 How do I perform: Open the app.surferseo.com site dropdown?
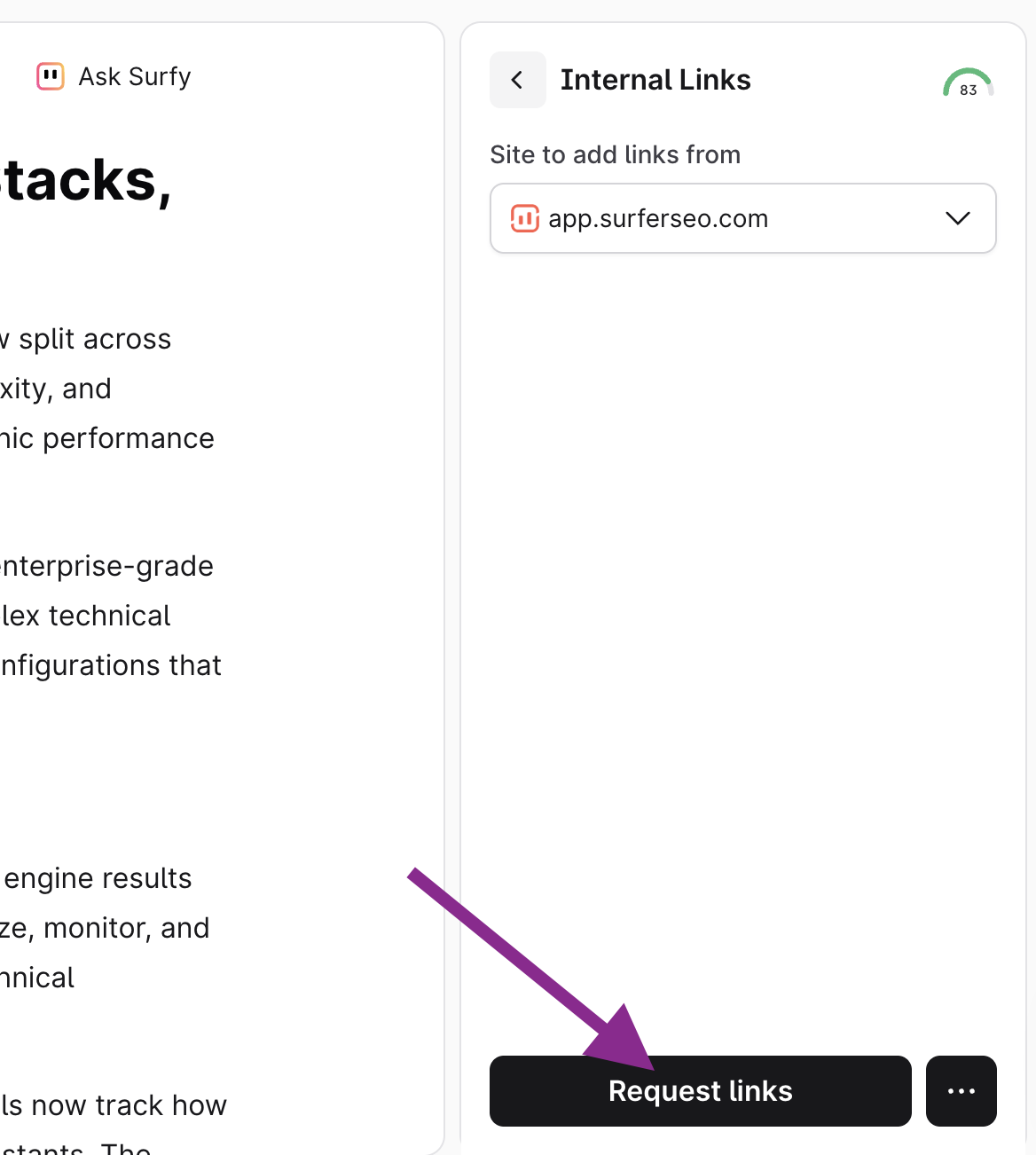coord(742,218)
